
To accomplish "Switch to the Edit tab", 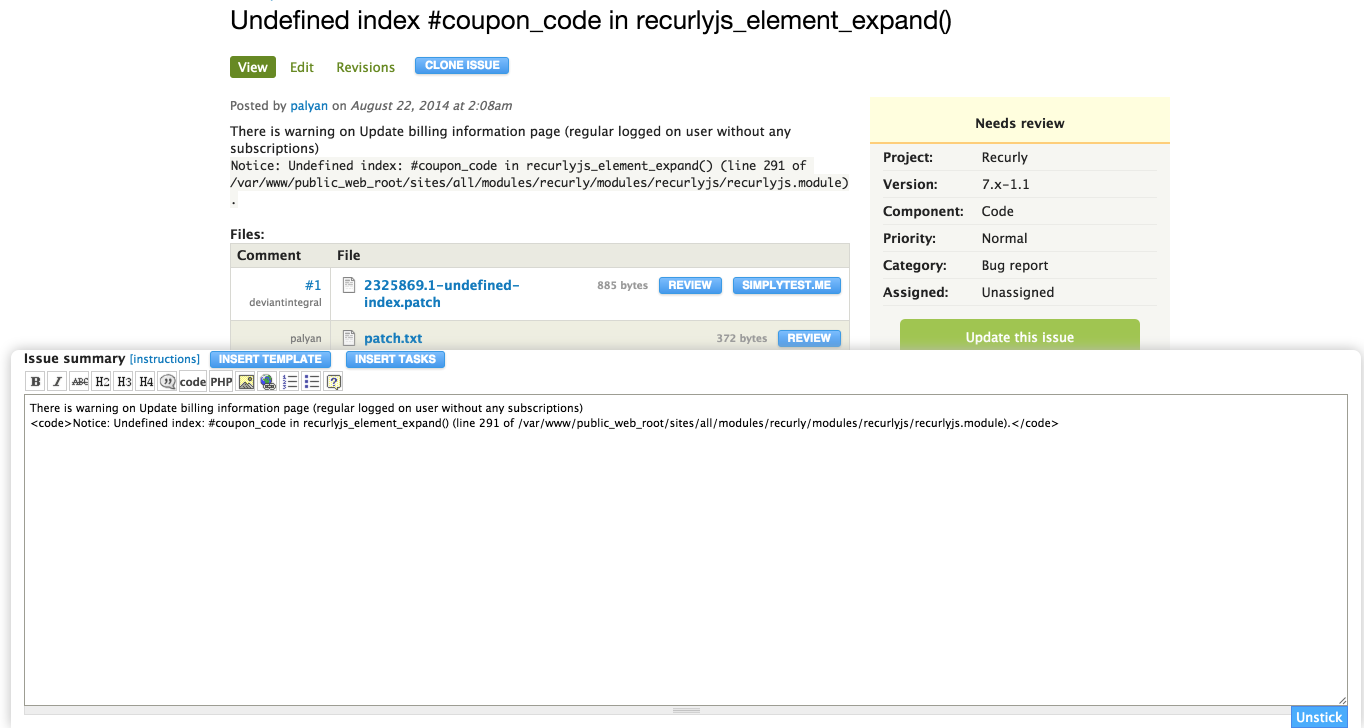I will pyautogui.click(x=302, y=67).
